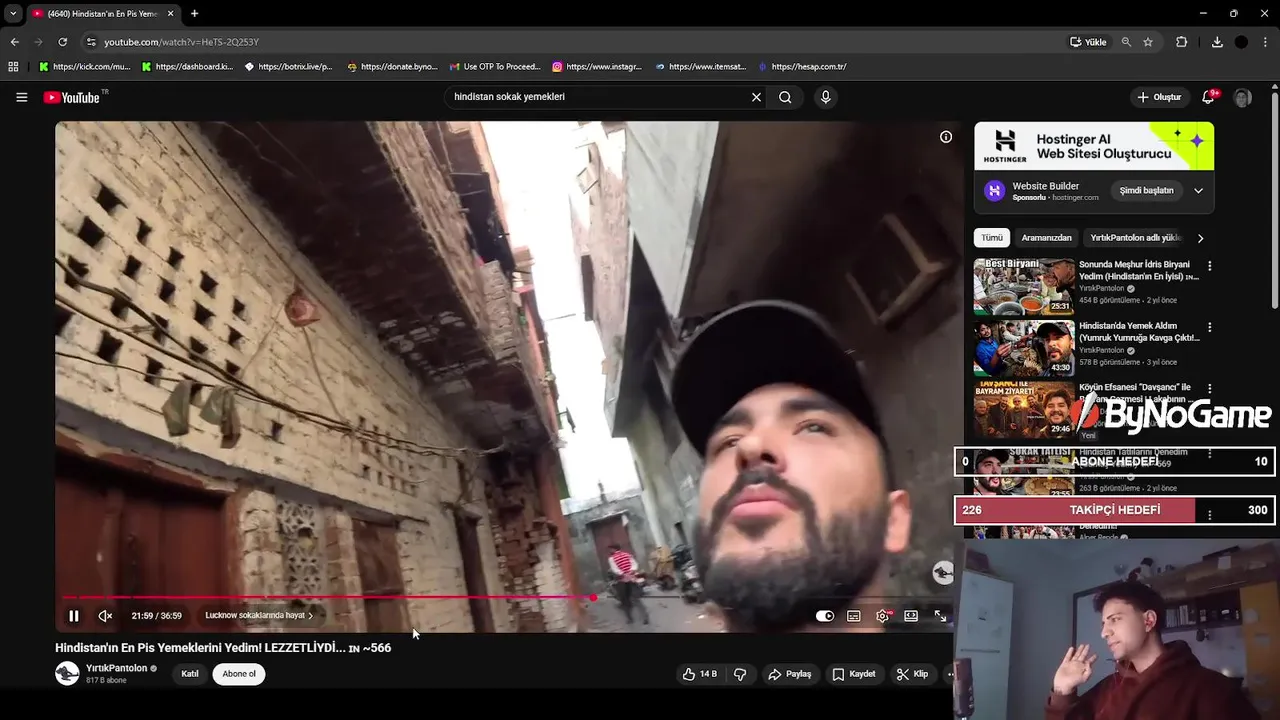Open the 'Use OTP To Proceed' bookmark
This screenshot has height=720, width=1280.
494,67
